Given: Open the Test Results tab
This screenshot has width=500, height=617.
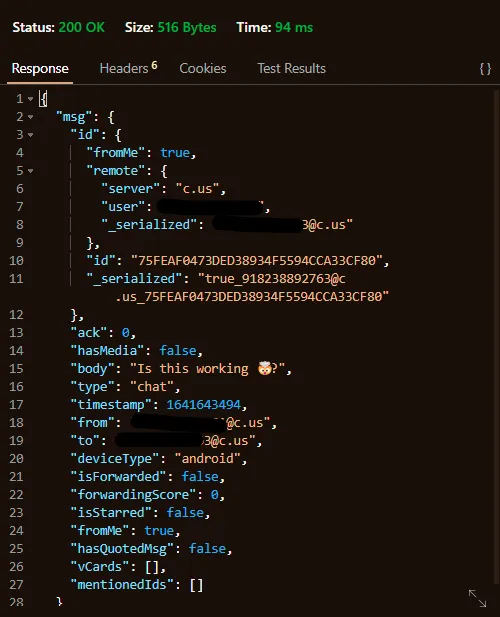Looking at the screenshot, I should coord(292,68).
